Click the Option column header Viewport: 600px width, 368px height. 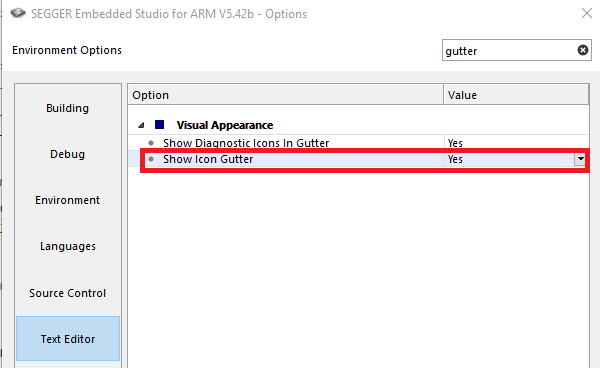coord(285,95)
